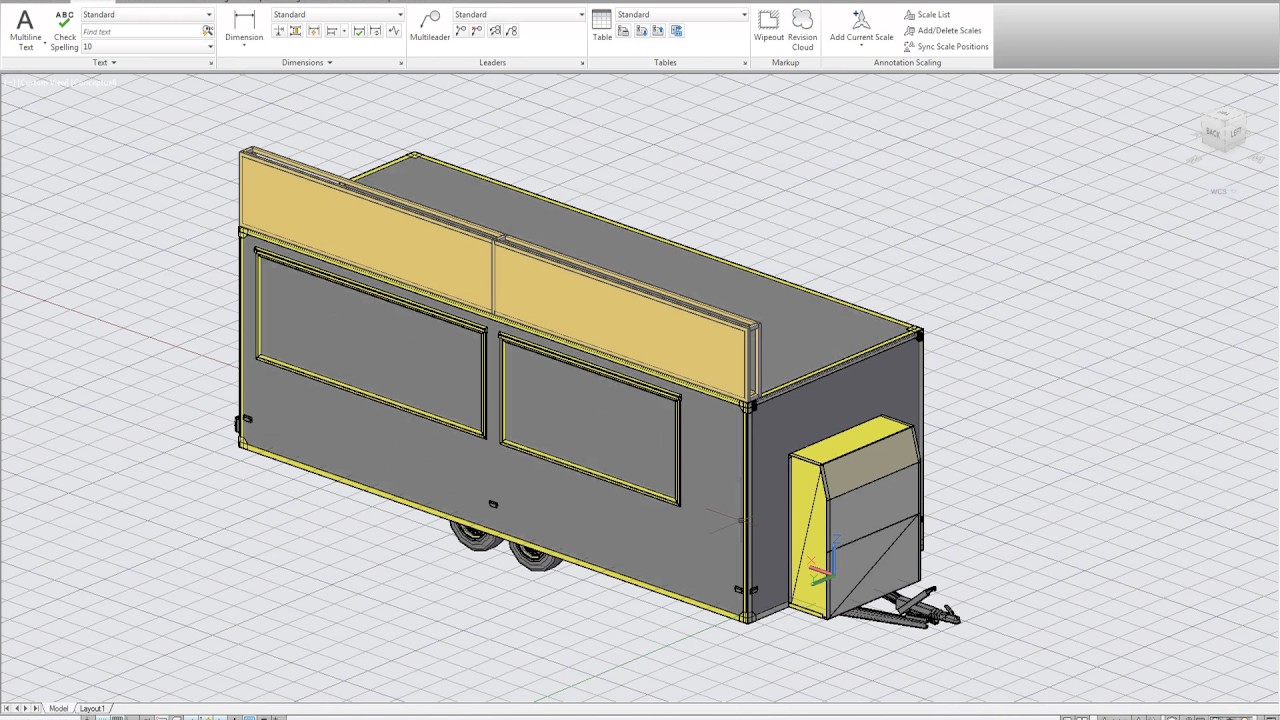This screenshot has width=1280, height=720.
Task: Open the Add Current Scale dropdown arrow
Action: 861,46
